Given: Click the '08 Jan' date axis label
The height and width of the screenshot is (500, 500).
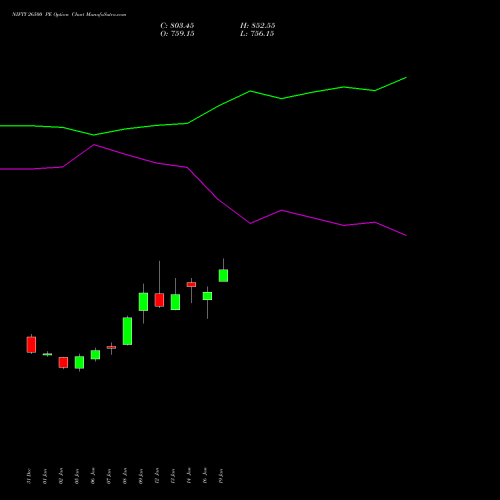Looking at the screenshot, I should (125, 476).
